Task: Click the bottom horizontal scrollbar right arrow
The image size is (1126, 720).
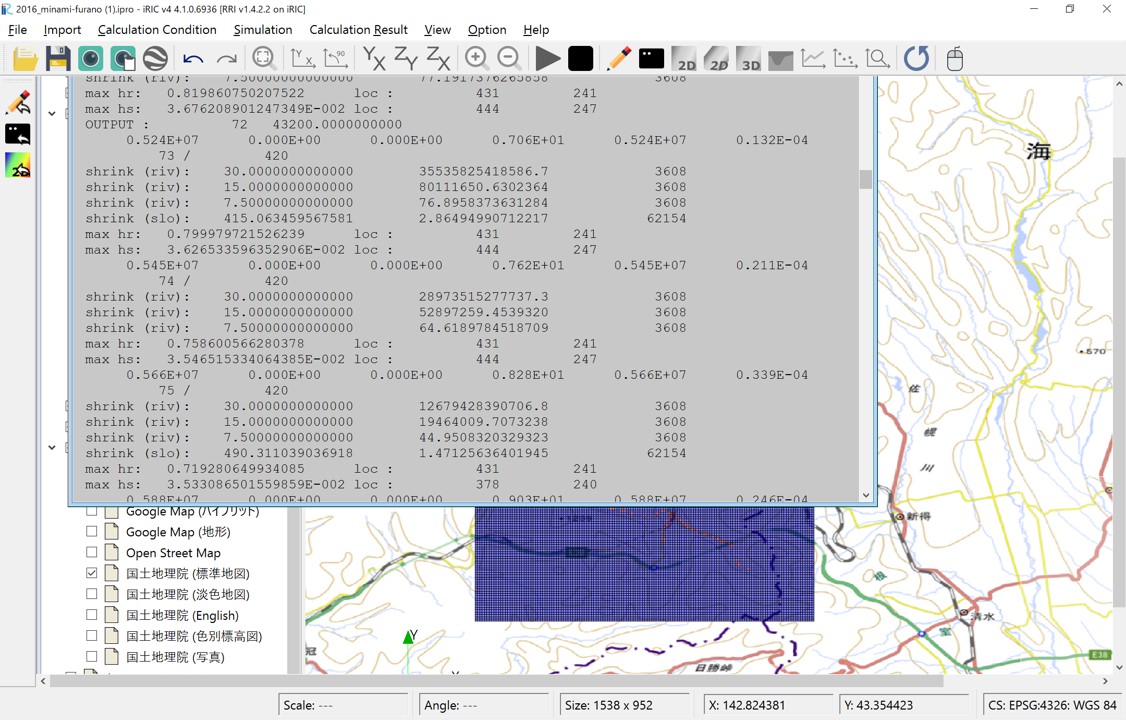Action: (1105, 680)
